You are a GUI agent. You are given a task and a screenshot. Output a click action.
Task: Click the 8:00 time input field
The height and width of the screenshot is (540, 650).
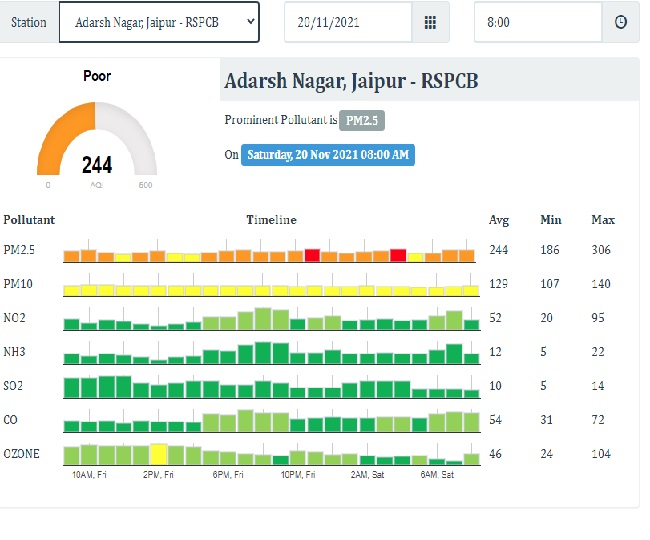click(537, 22)
